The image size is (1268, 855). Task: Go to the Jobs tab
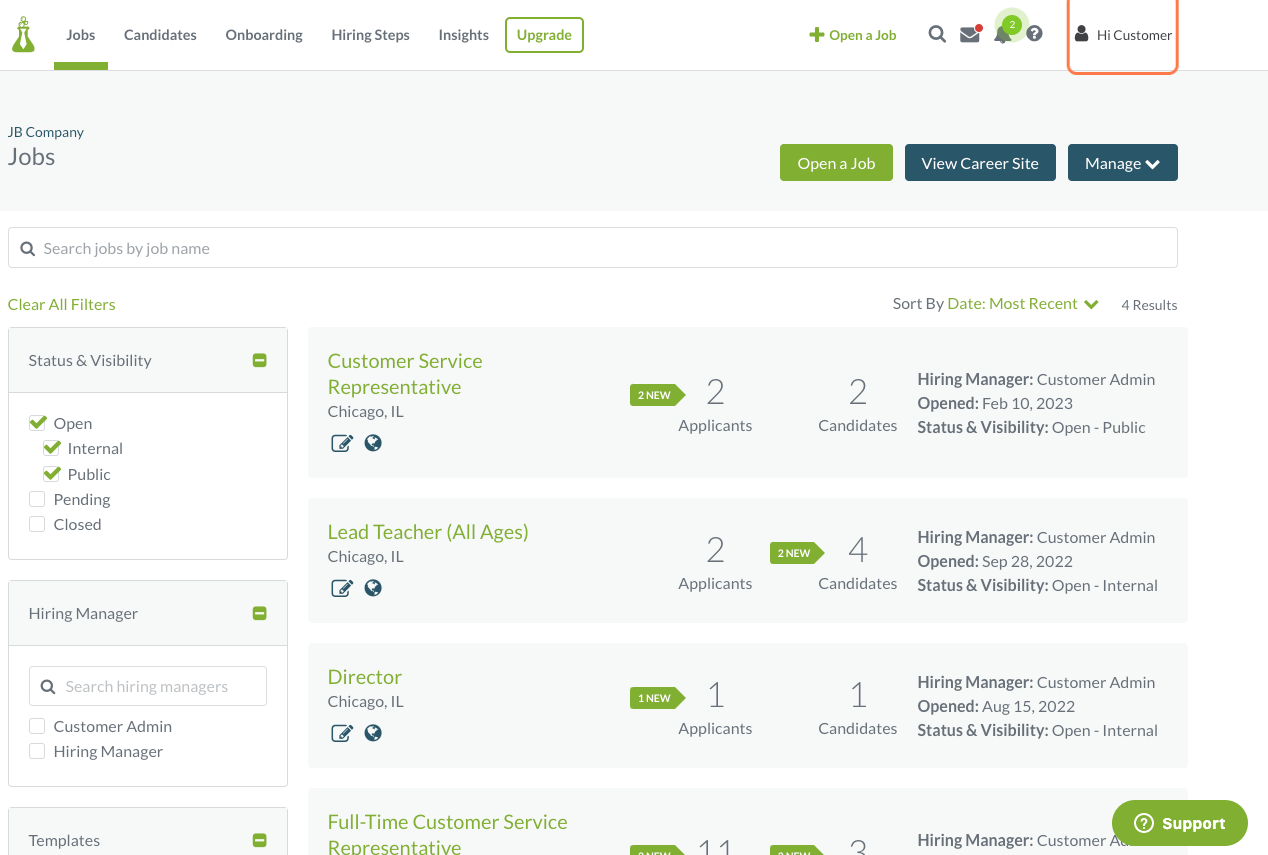(81, 35)
